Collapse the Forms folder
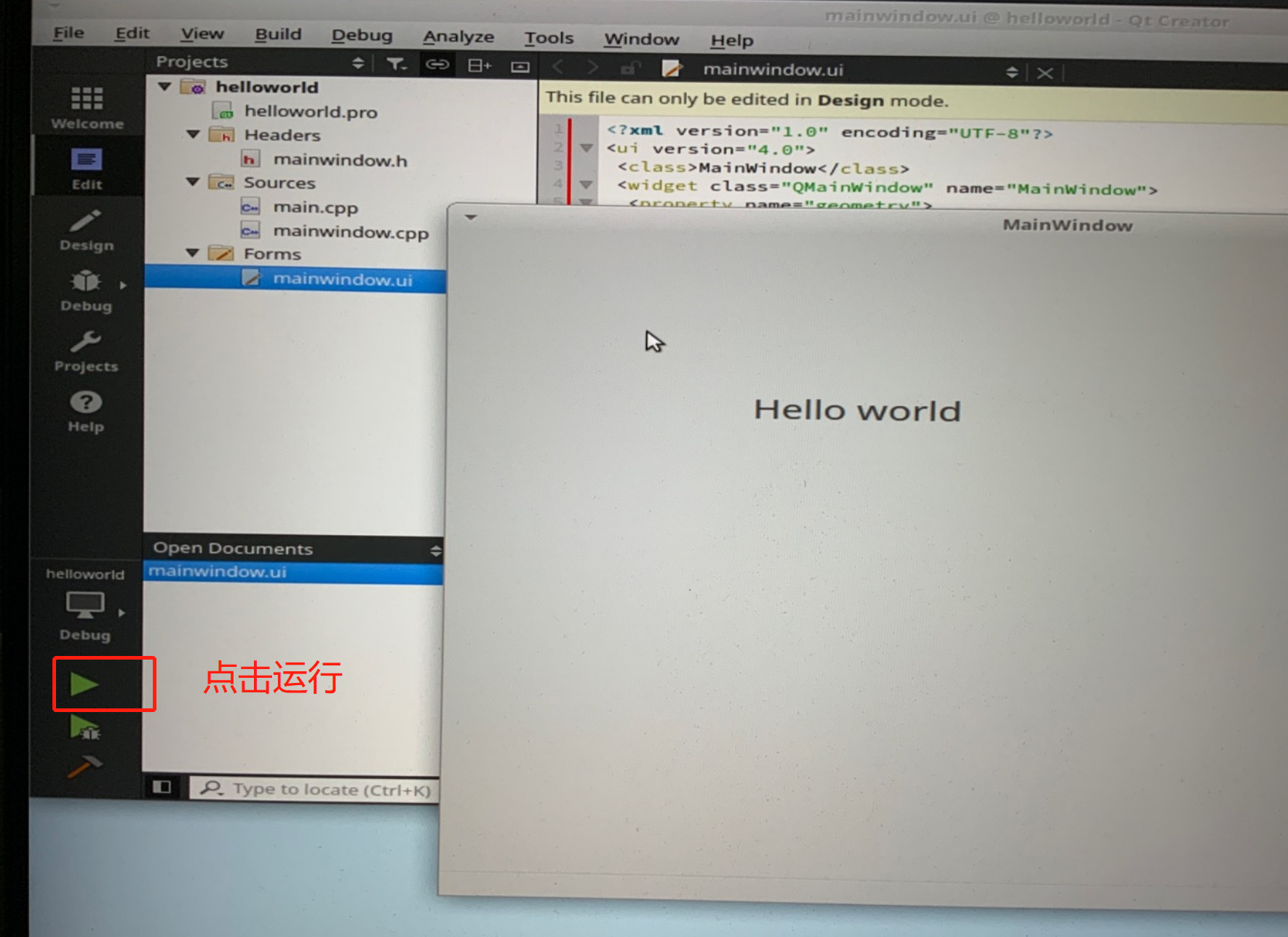 [x=191, y=253]
